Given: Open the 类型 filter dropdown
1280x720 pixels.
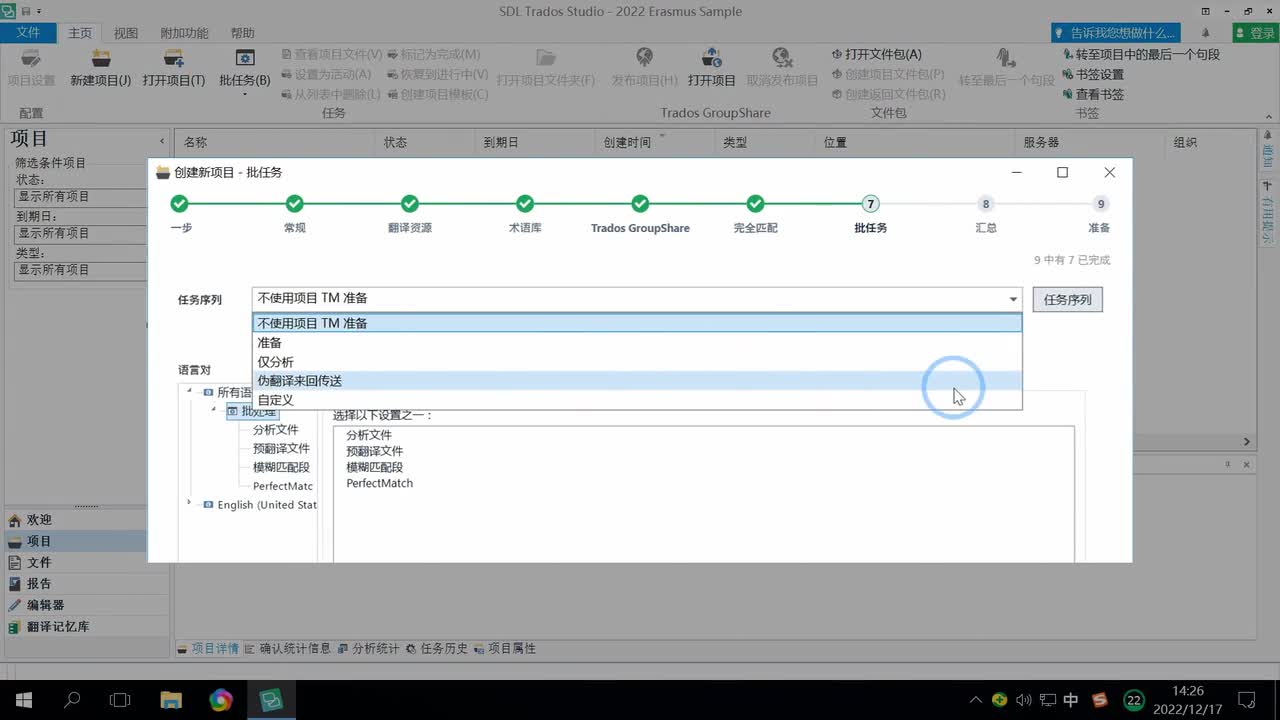Looking at the screenshot, I should [x=80, y=270].
